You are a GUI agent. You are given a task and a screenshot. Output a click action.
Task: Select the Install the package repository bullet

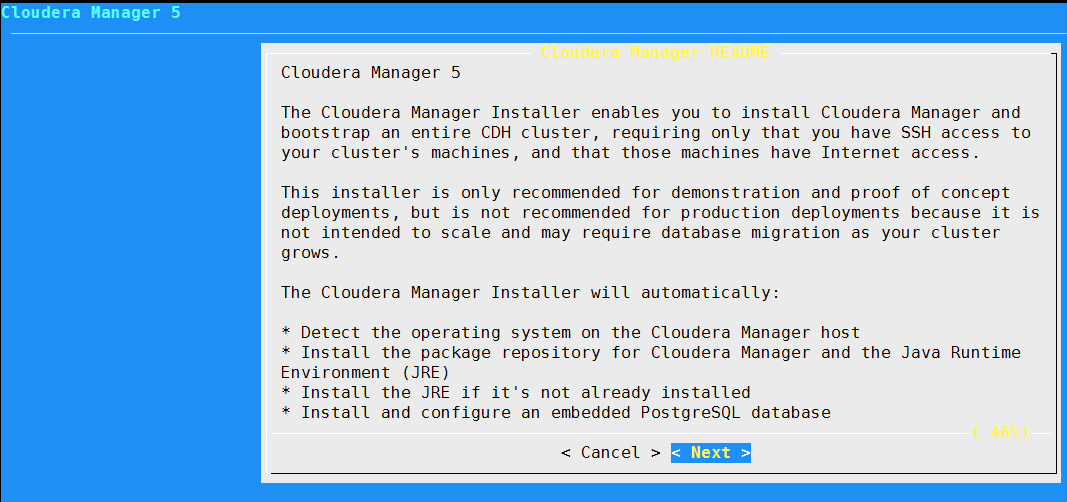click(651, 353)
